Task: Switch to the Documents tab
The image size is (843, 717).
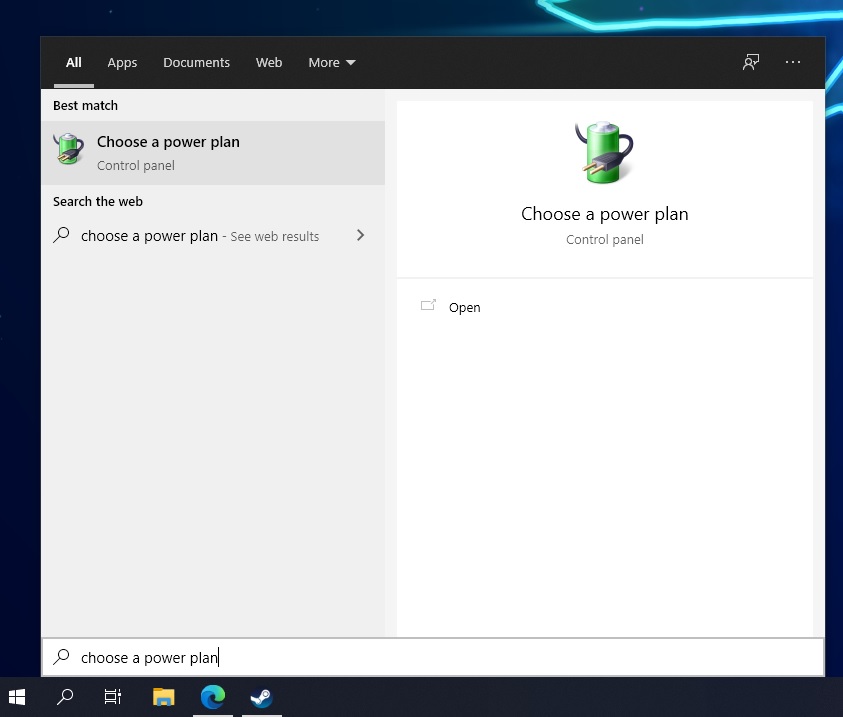Action: coord(196,63)
